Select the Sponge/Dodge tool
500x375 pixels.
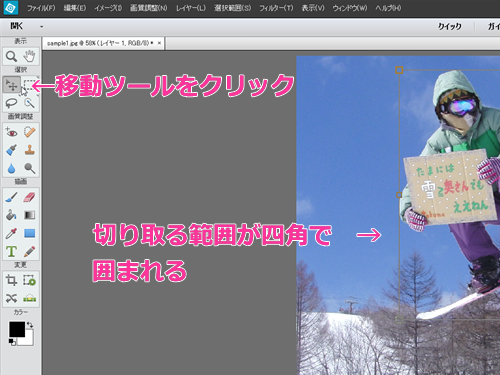(29, 168)
